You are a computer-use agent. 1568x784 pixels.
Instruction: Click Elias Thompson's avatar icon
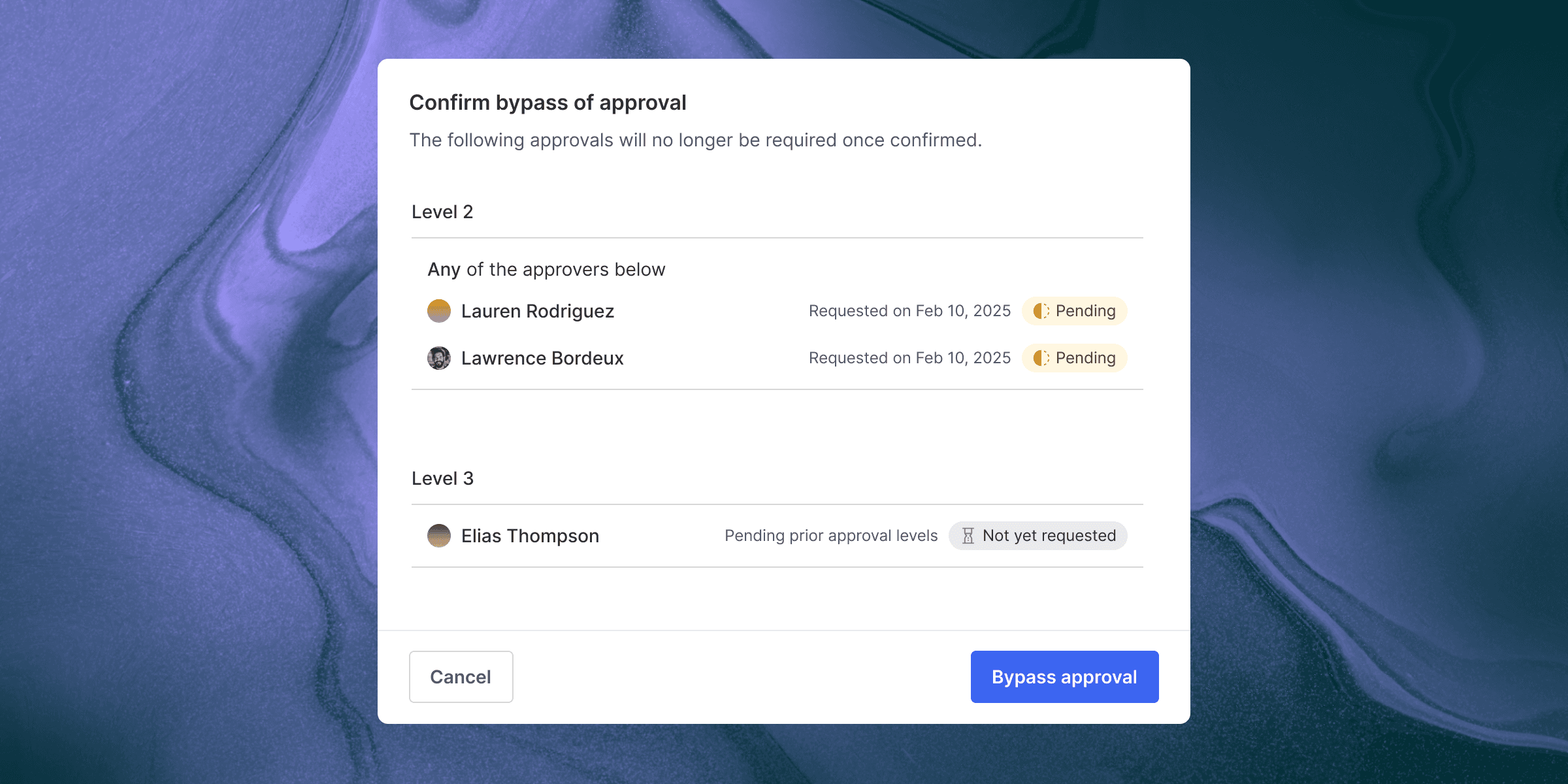click(x=439, y=536)
